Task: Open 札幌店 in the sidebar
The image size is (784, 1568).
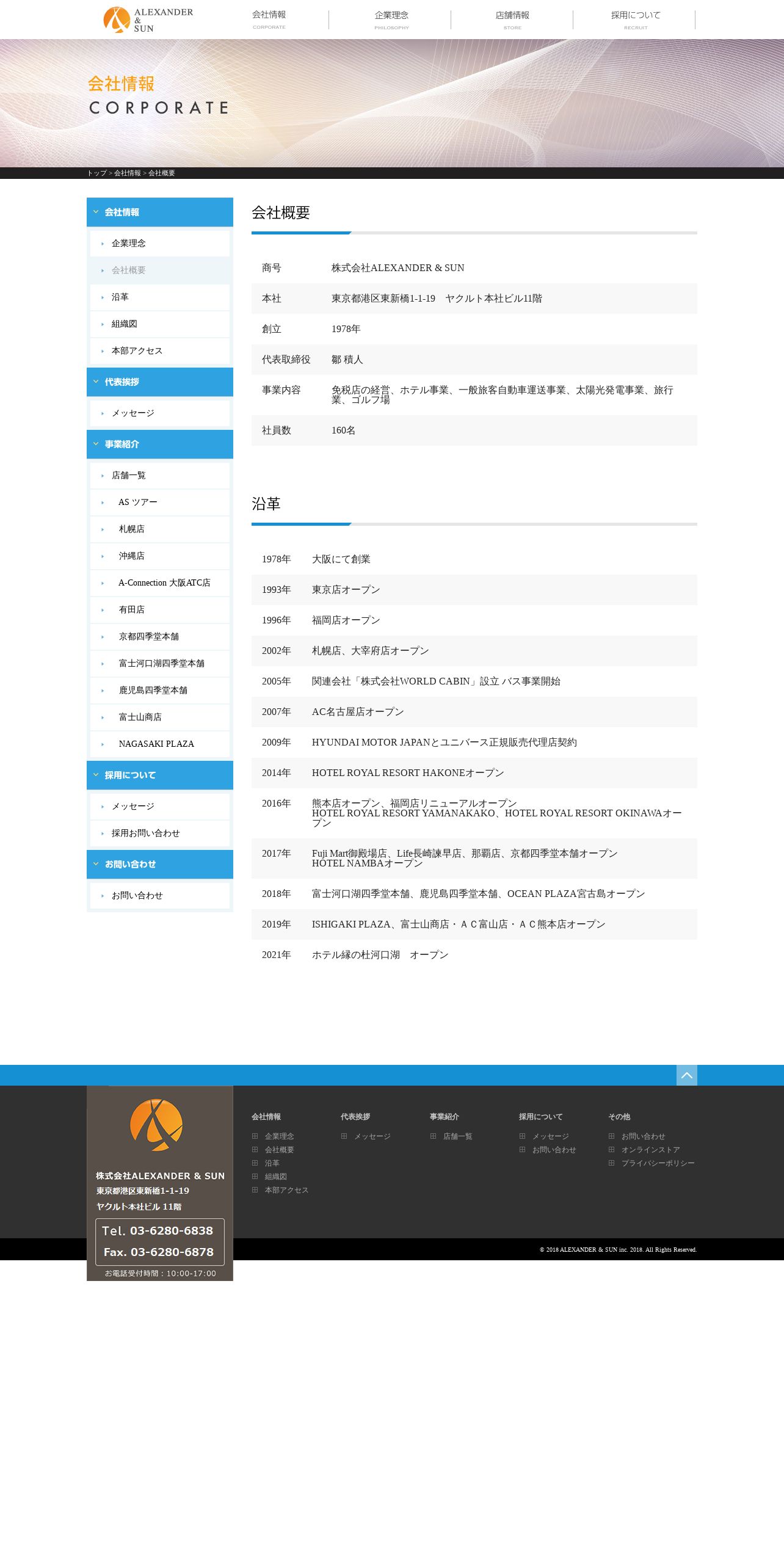Action: click(x=160, y=529)
